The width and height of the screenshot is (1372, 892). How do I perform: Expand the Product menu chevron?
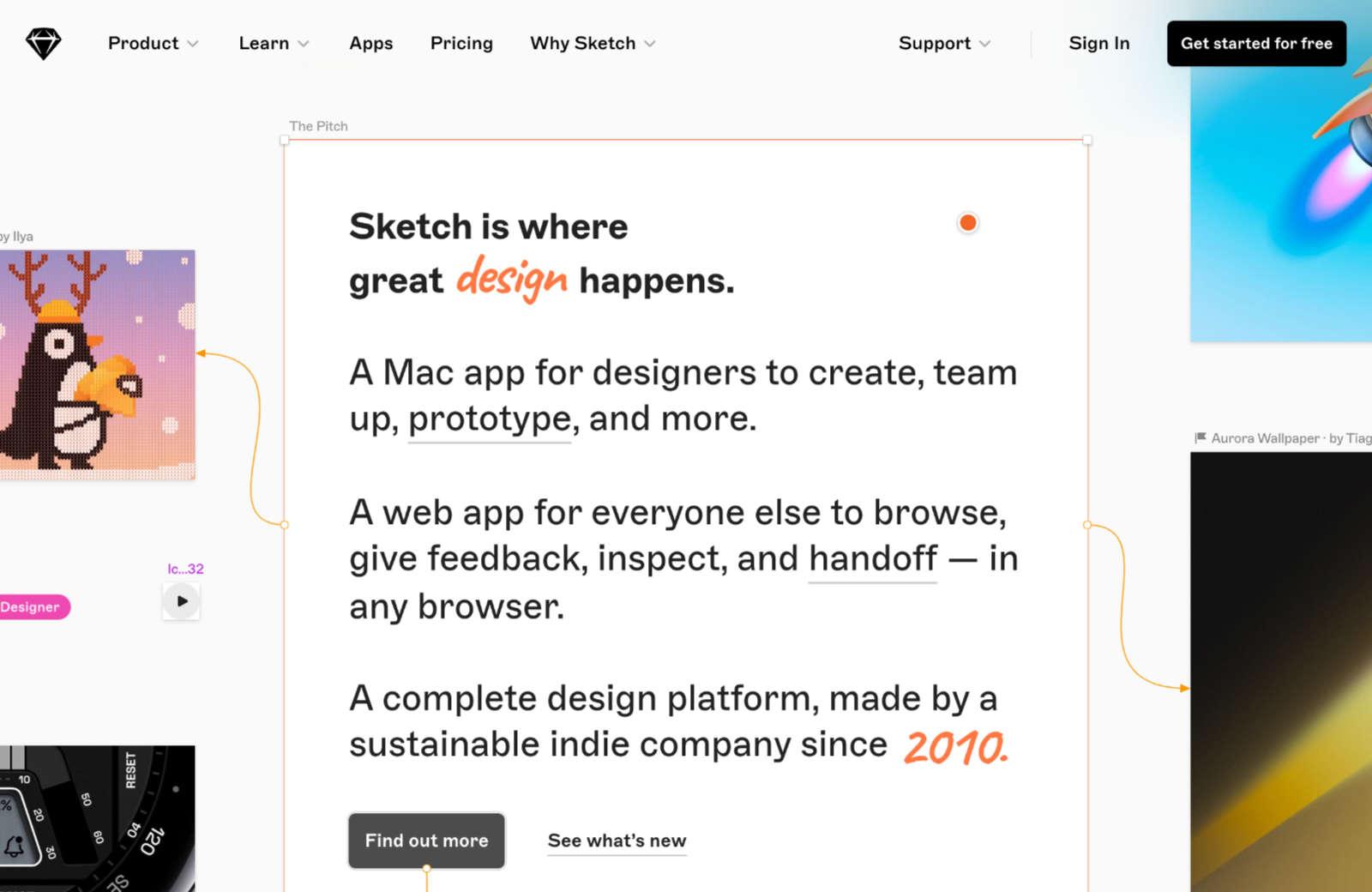(193, 44)
